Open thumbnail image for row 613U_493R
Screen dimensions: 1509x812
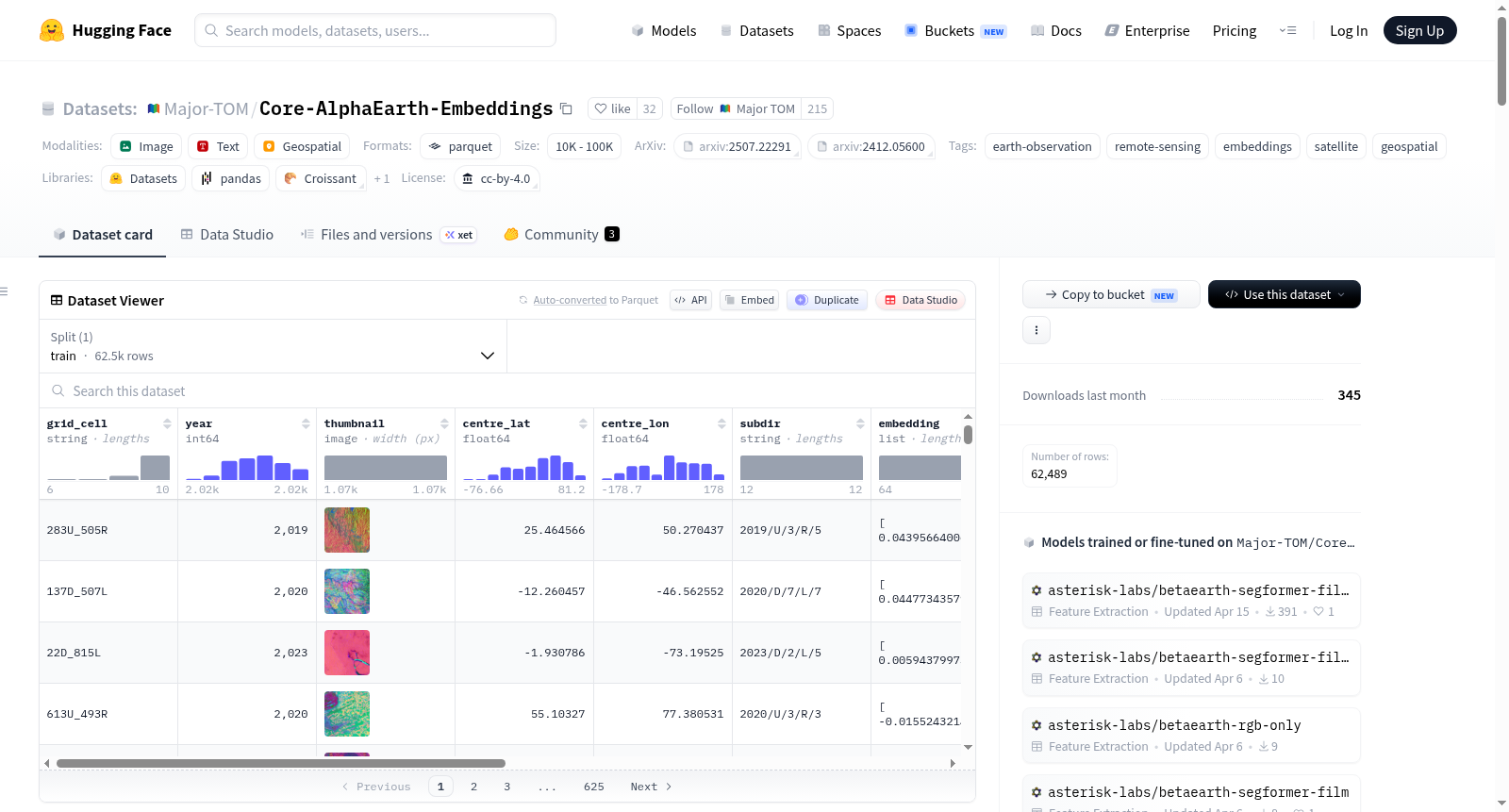(347, 714)
